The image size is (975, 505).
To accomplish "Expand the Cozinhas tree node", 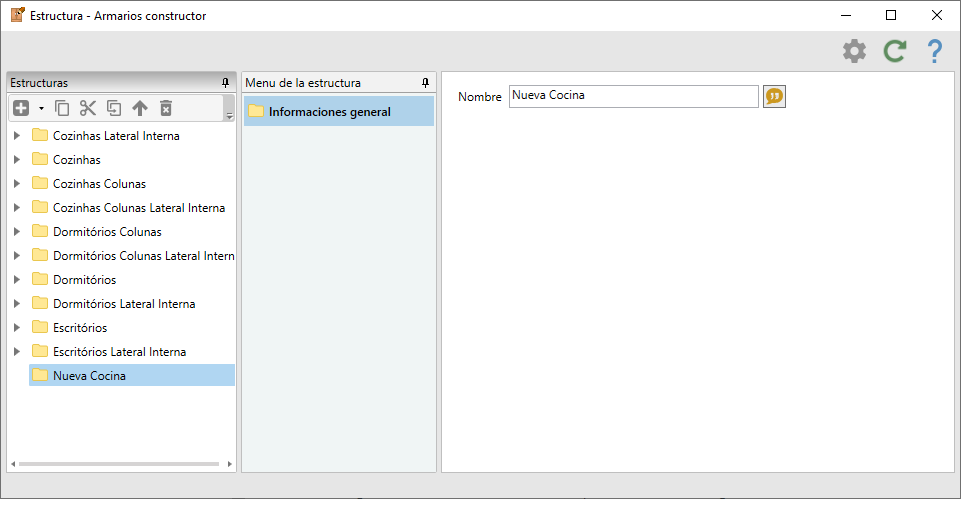I will pos(17,160).
